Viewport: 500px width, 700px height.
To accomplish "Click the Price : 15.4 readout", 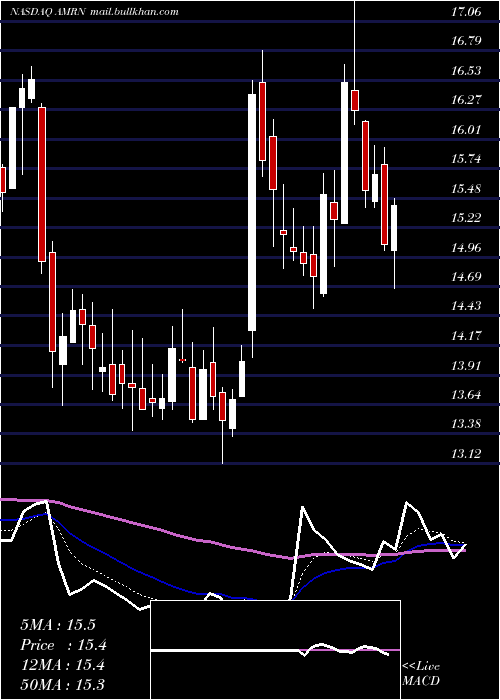I will point(63,645).
